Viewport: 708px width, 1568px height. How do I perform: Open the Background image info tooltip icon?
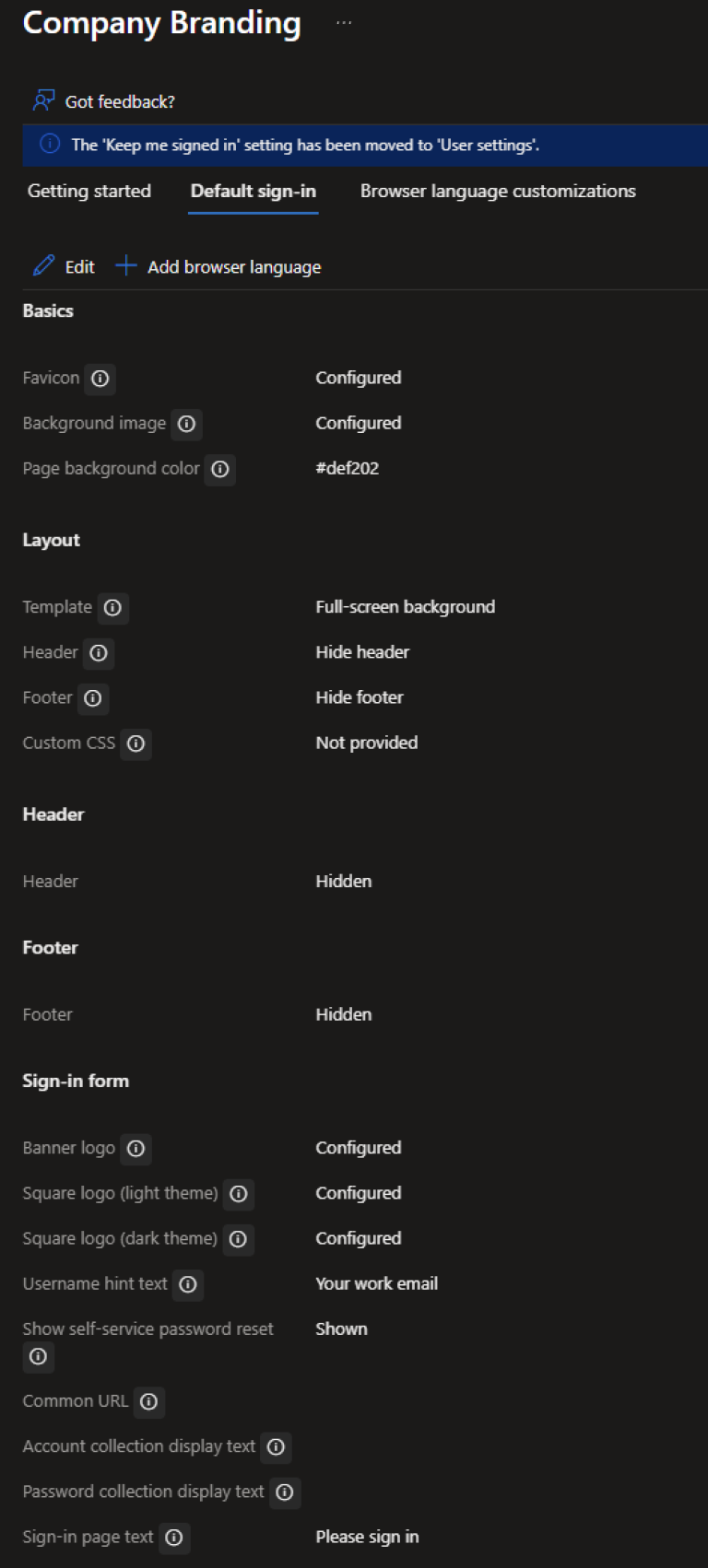click(187, 424)
